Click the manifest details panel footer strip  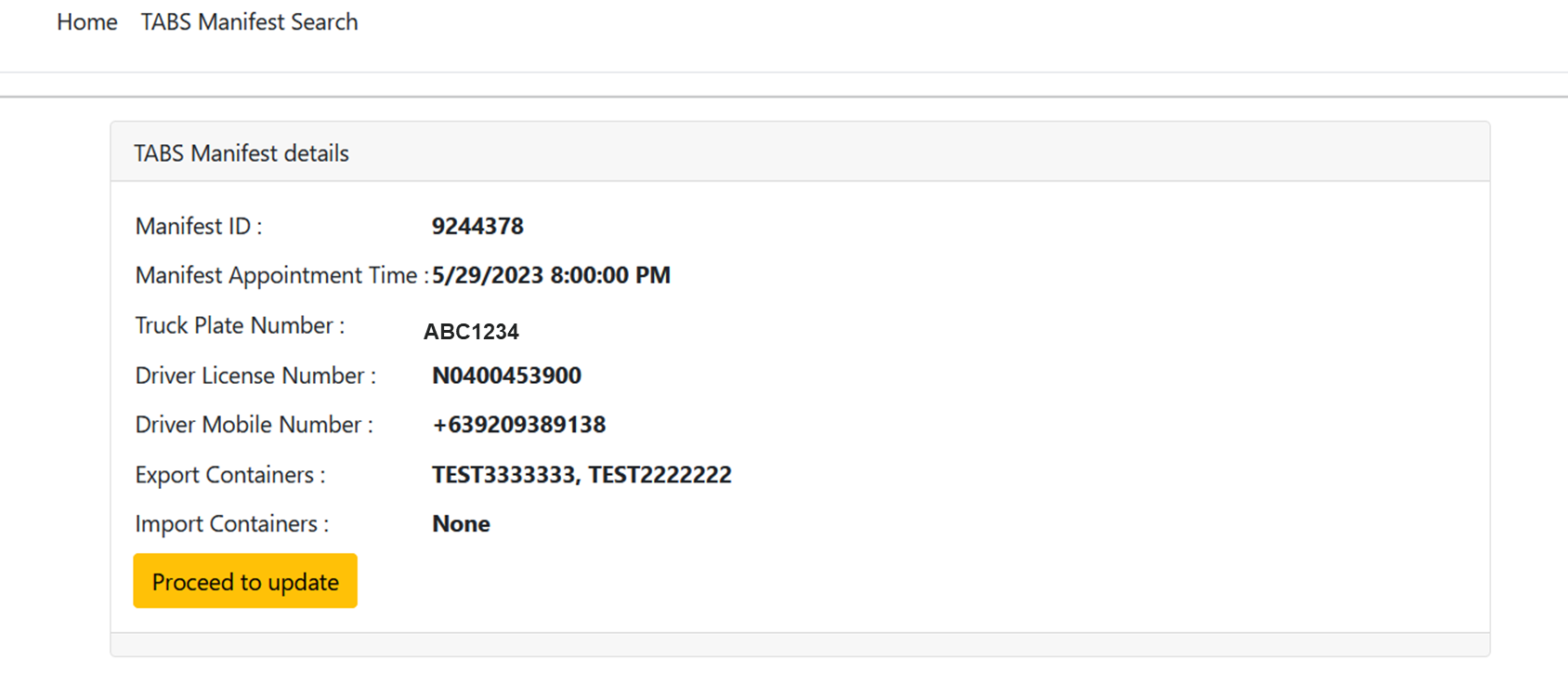799,645
